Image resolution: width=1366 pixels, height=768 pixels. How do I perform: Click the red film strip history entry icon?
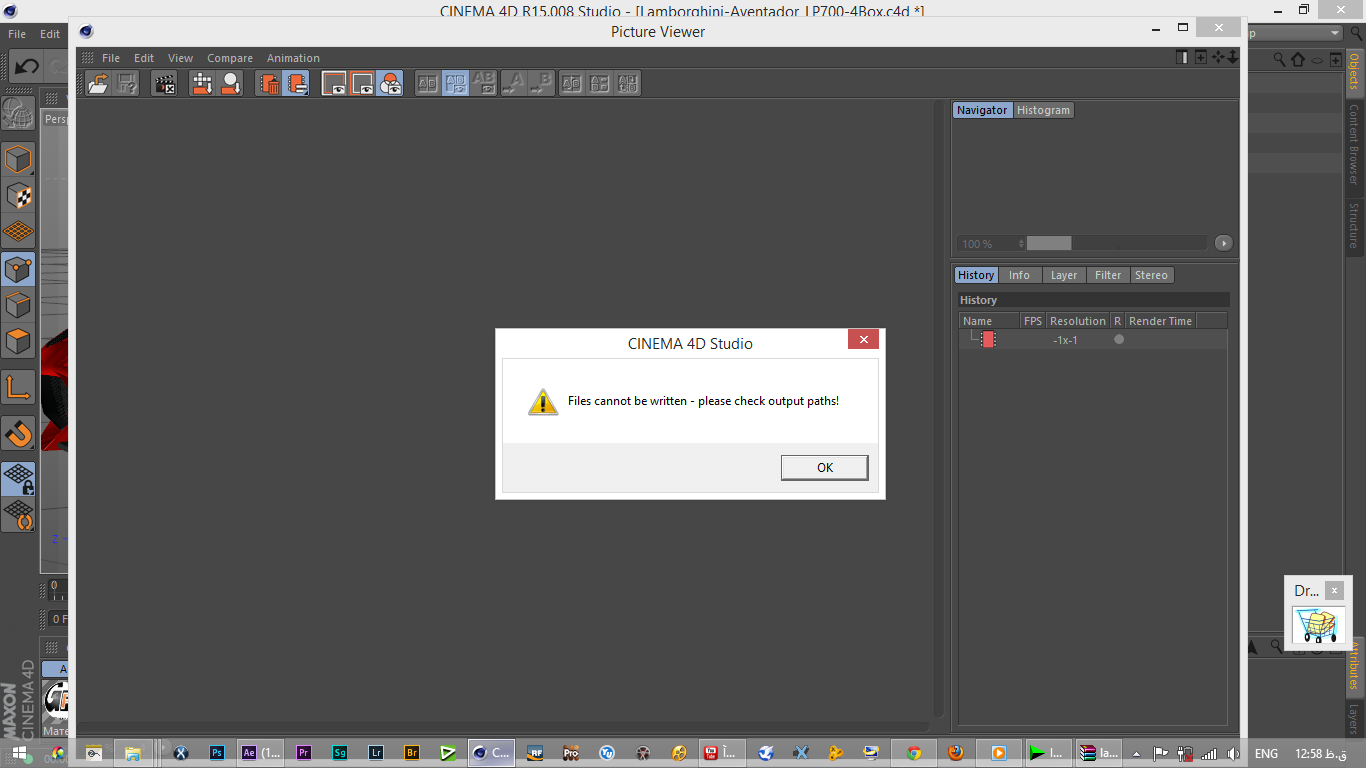[x=988, y=340]
